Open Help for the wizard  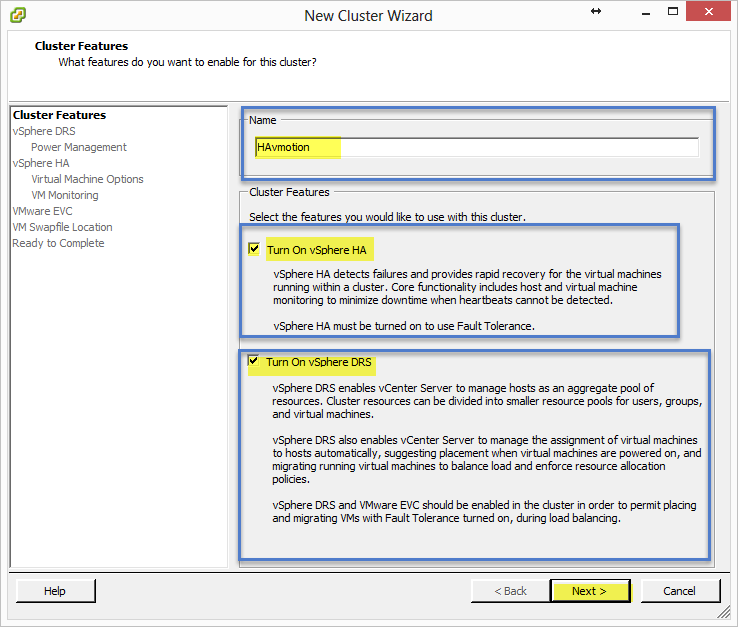pyautogui.click(x=56, y=591)
